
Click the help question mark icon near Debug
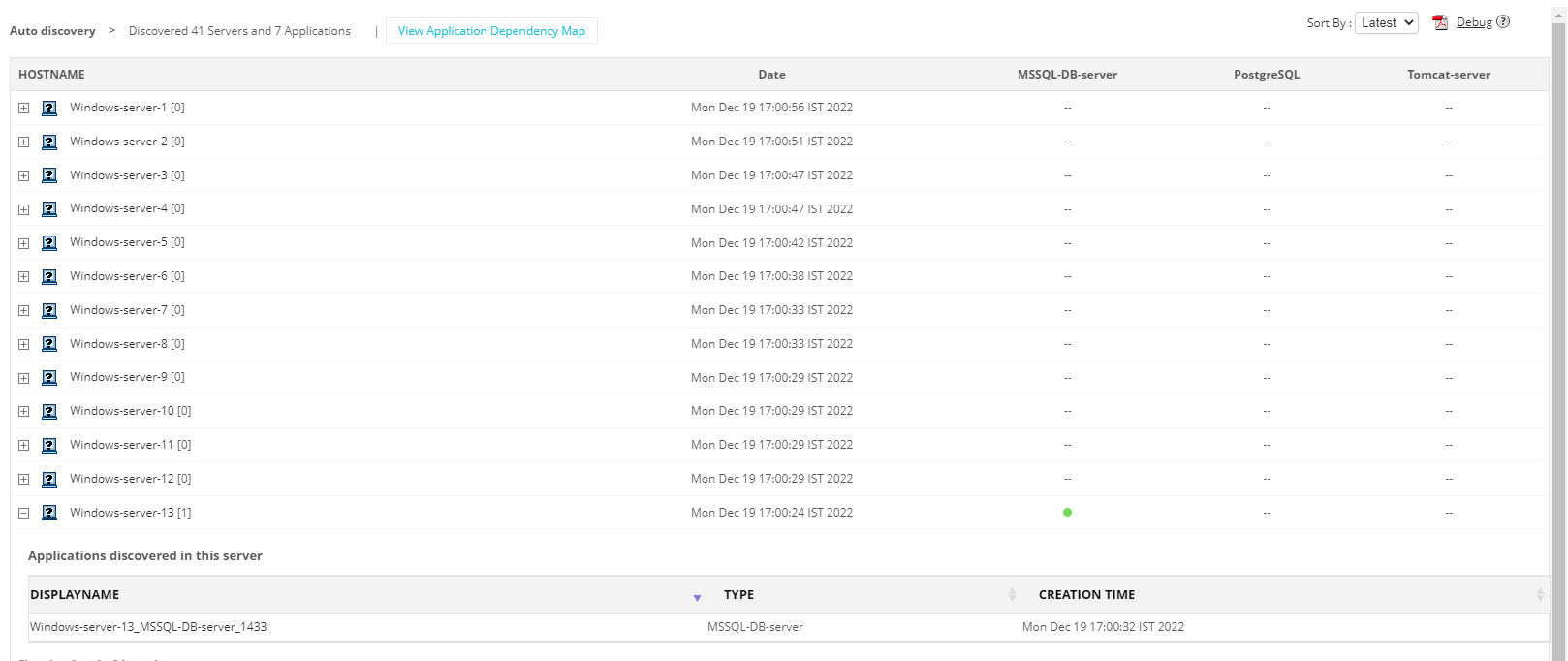[x=1503, y=22]
